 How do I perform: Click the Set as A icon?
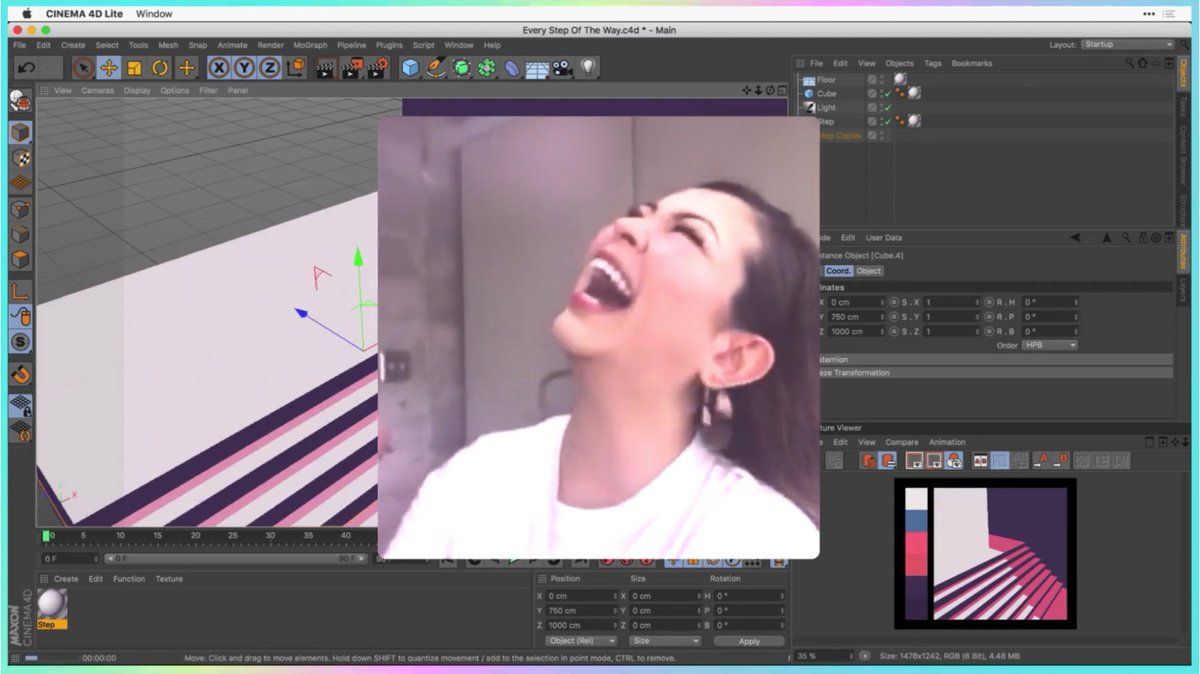(1042, 461)
